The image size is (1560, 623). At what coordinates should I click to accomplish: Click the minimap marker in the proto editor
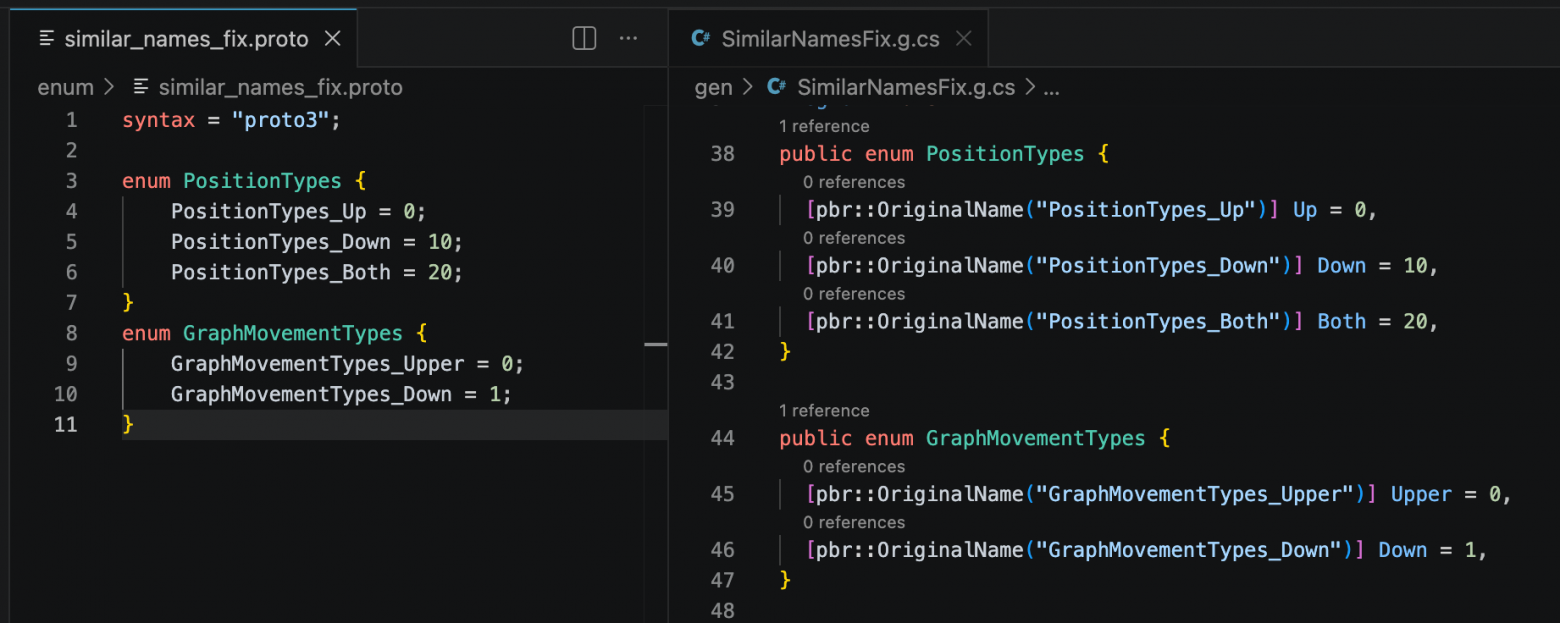click(655, 344)
